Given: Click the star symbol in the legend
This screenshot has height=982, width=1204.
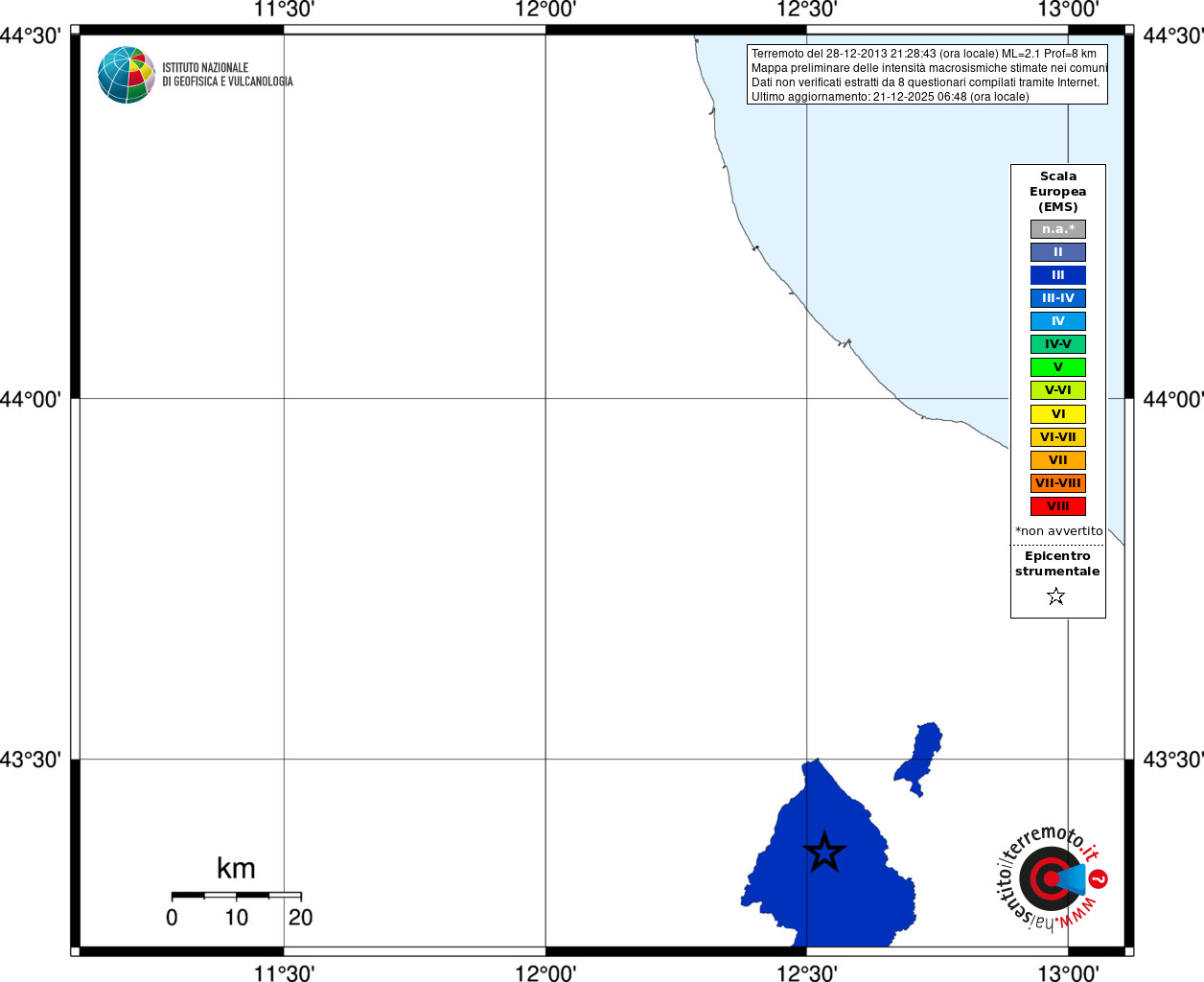Looking at the screenshot, I should coord(1056,596).
